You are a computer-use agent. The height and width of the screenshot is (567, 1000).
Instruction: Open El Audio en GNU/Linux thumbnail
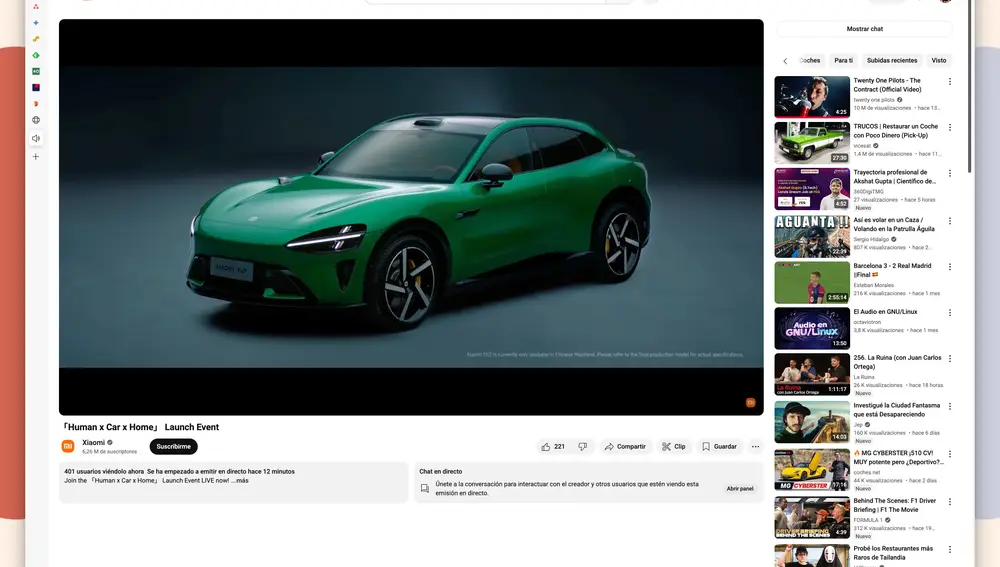click(x=812, y=328)
